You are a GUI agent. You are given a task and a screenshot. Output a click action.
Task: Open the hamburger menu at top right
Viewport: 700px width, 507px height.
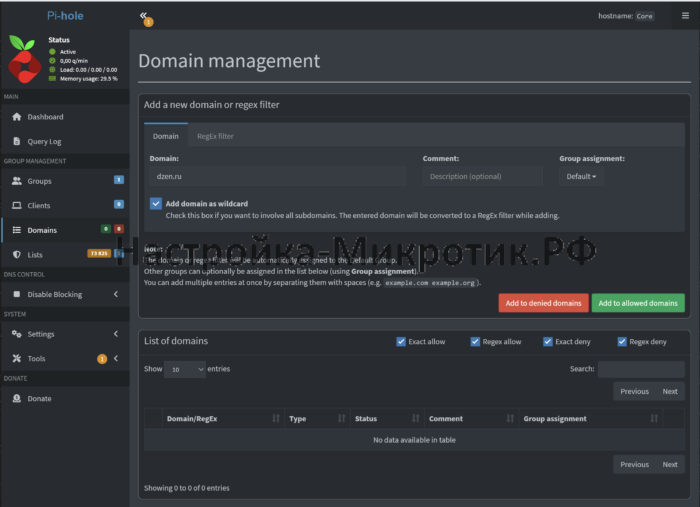[685, 16]
